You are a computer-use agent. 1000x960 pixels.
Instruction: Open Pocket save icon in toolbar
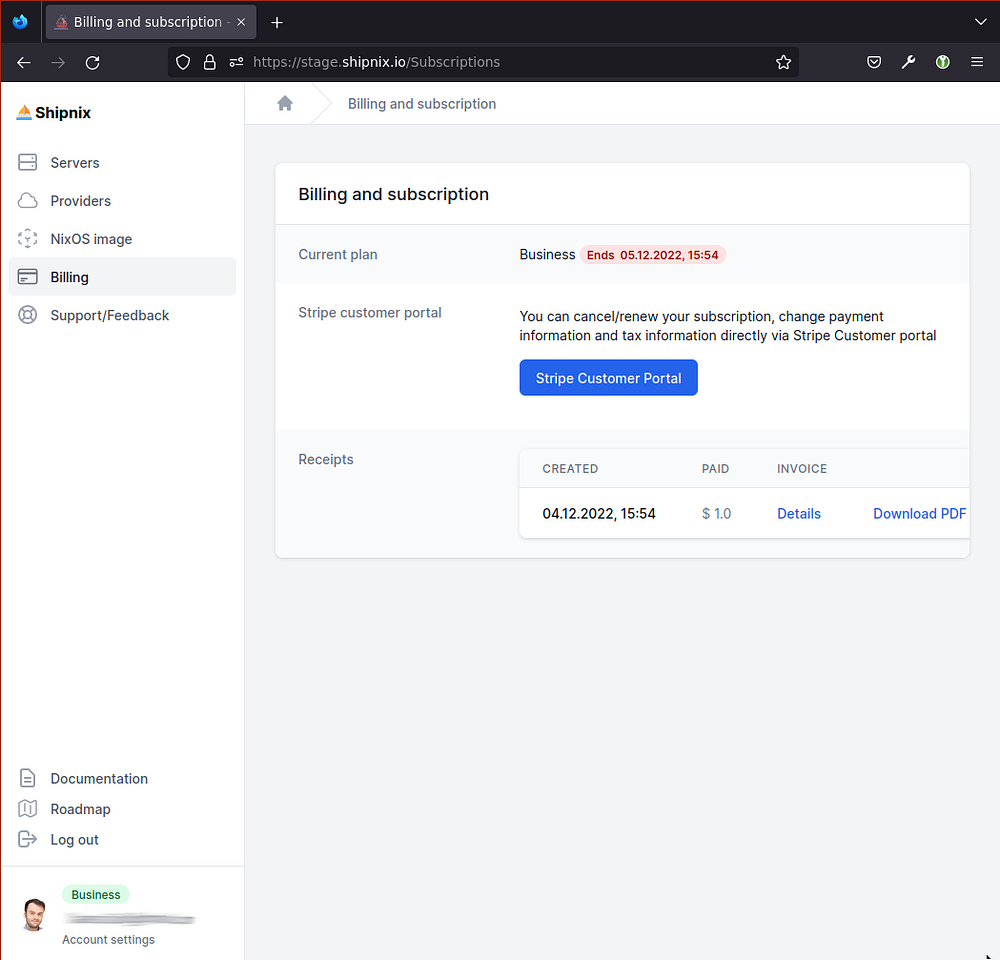pos(874,63)
